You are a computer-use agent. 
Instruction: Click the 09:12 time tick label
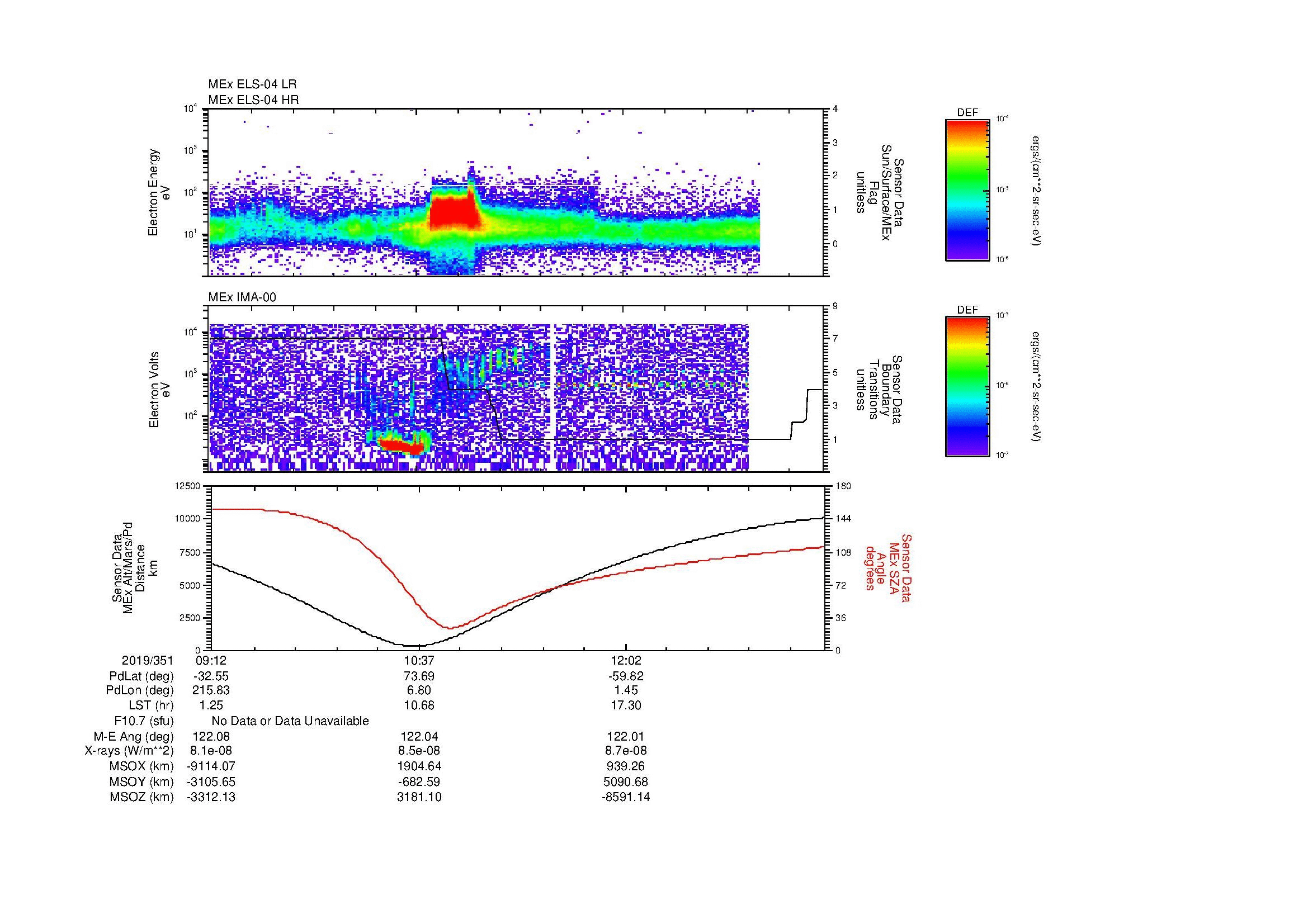tap(211, 660)
